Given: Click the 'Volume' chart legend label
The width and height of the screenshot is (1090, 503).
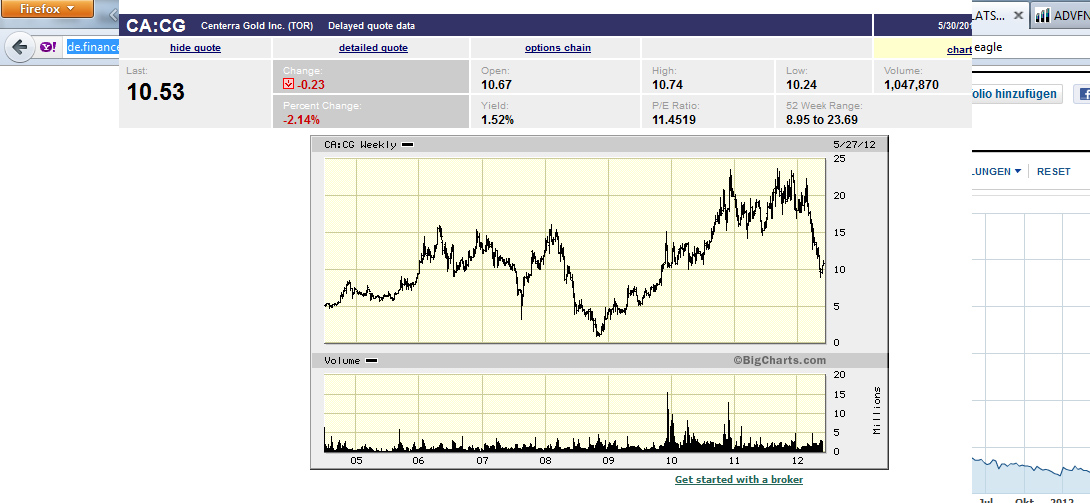Looking at the screenshot, I should [x=342, y=361].
